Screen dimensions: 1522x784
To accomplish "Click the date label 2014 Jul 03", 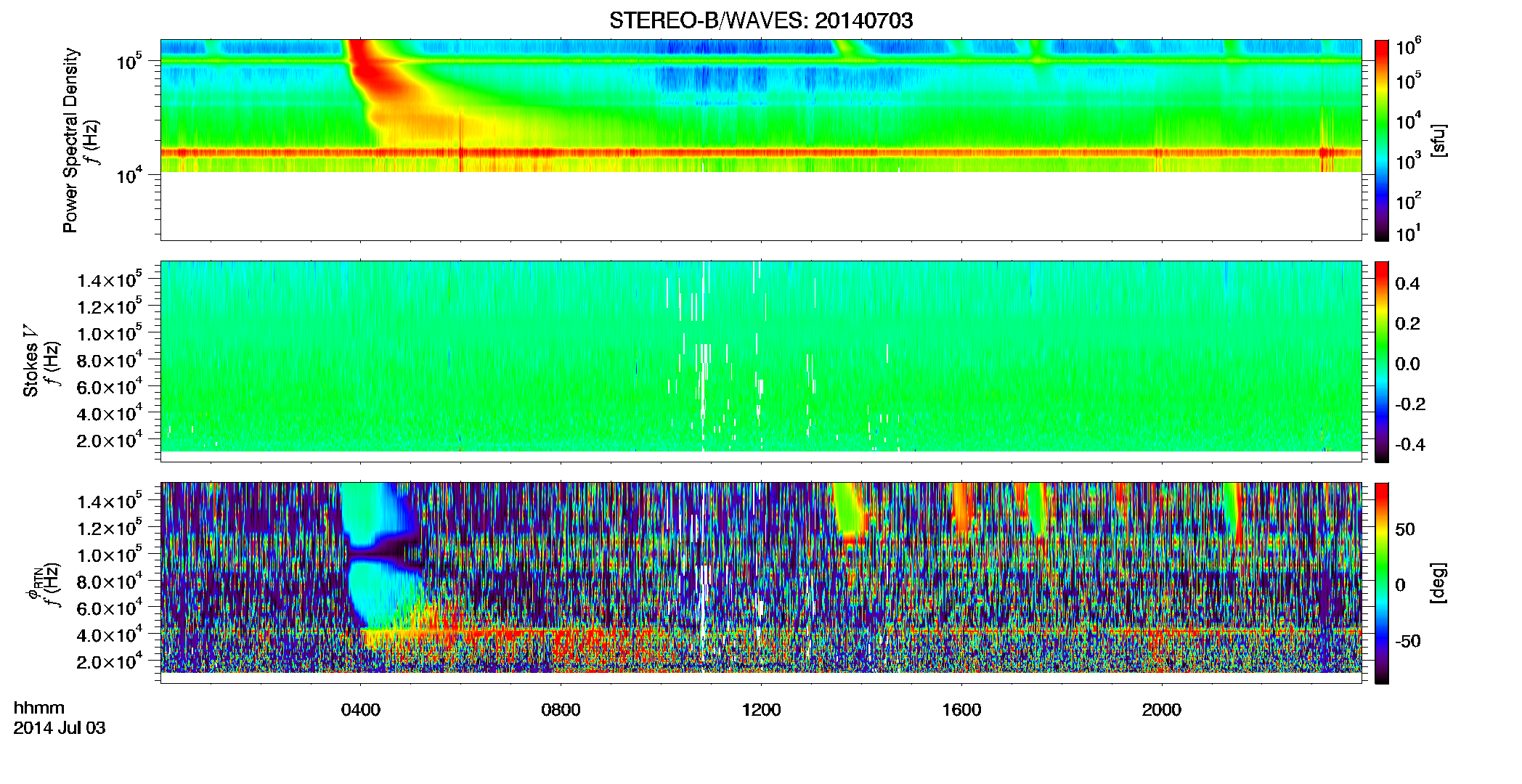I will click(x=60, y=727).
